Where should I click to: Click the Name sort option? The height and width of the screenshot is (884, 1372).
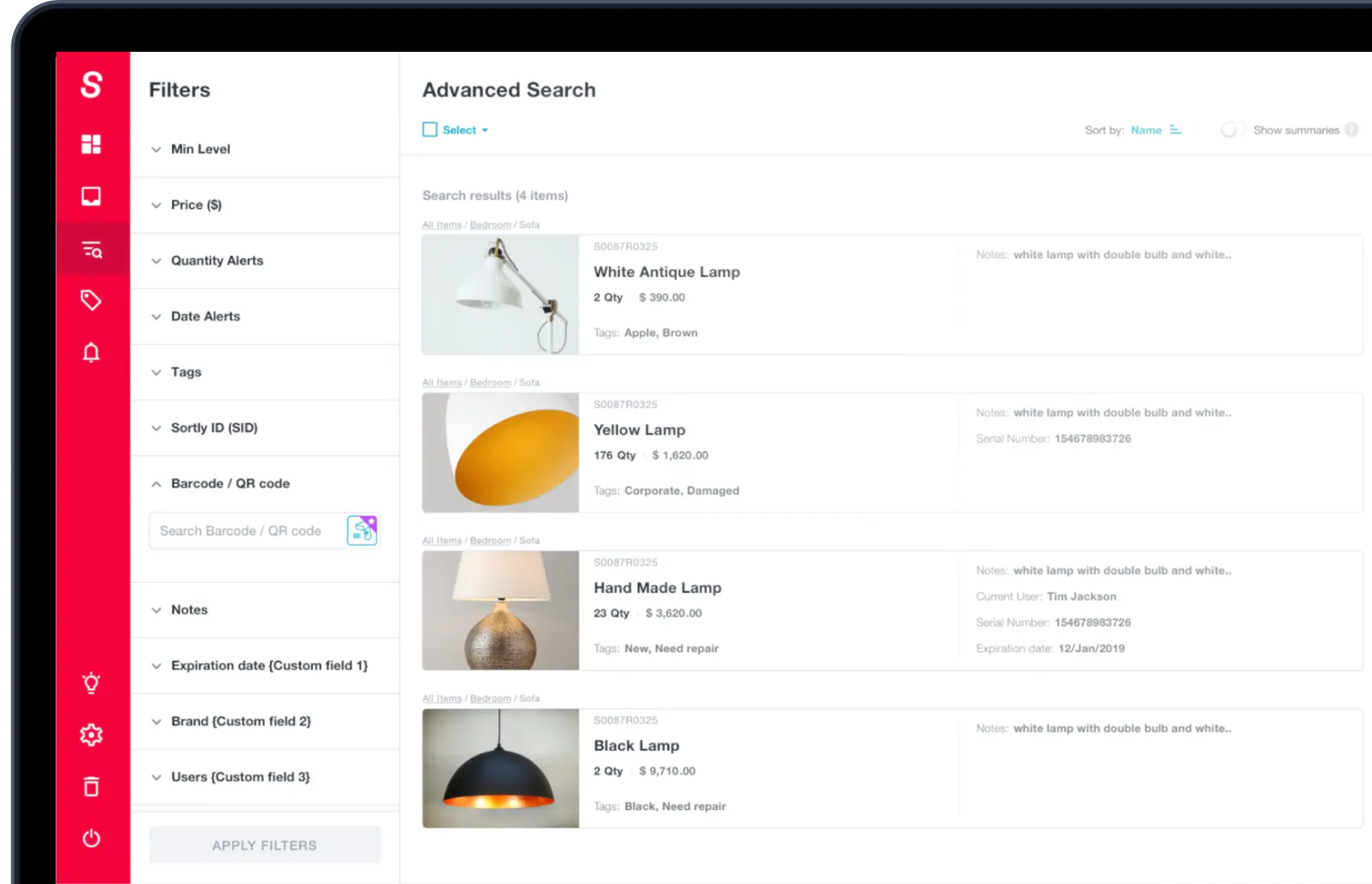[x=1146, y=130]
